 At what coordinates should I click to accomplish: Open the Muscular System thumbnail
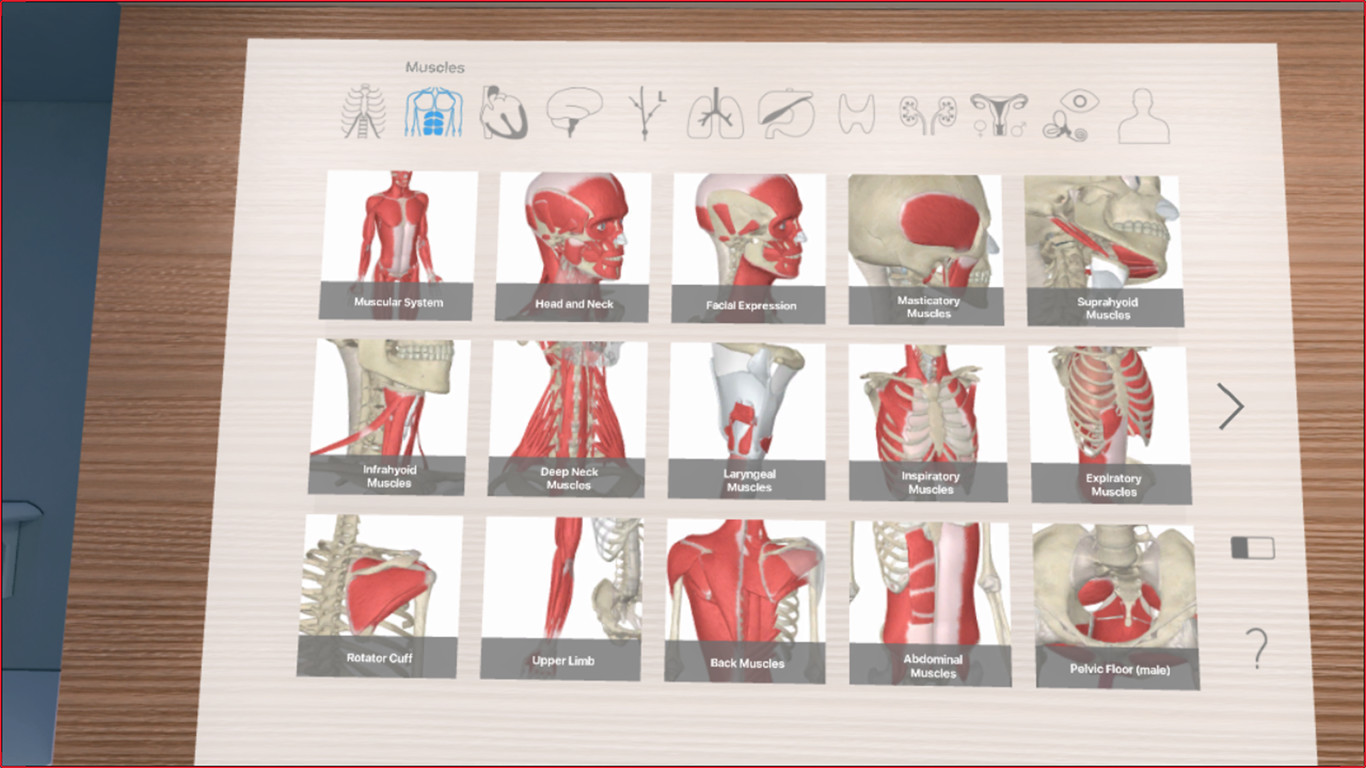pyautogui.click(x=398, y=245)
